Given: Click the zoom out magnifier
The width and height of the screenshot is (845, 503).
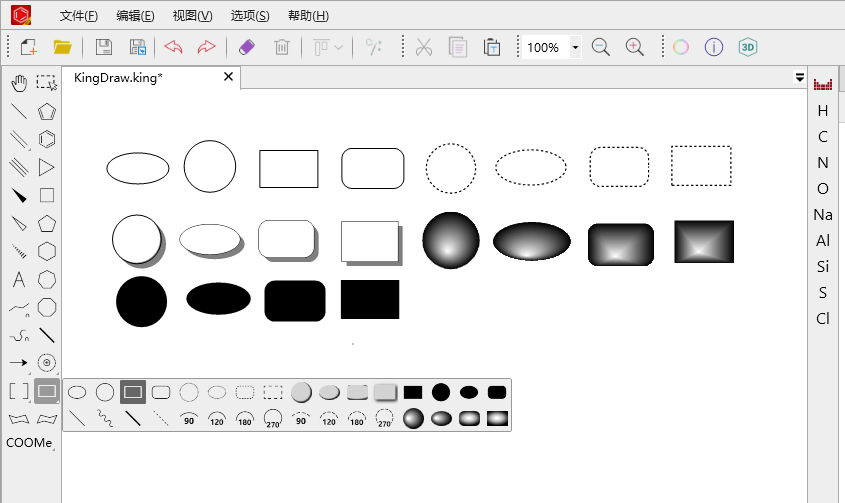Looking at the screenshot, I should point(600,47).
